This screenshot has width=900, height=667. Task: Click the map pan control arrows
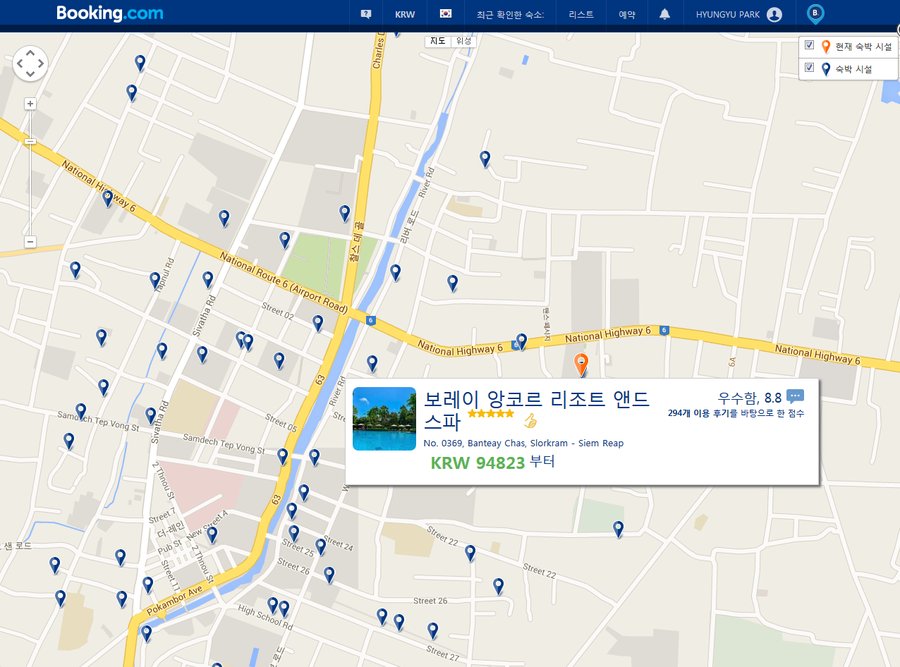tap(30, 63)
